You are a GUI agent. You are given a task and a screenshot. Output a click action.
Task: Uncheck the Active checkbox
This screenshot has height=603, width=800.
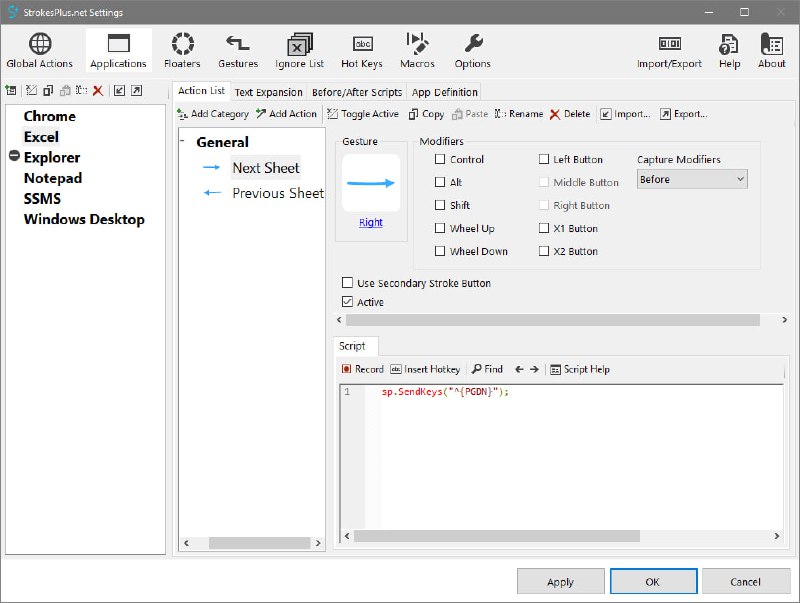click(348, 302)
